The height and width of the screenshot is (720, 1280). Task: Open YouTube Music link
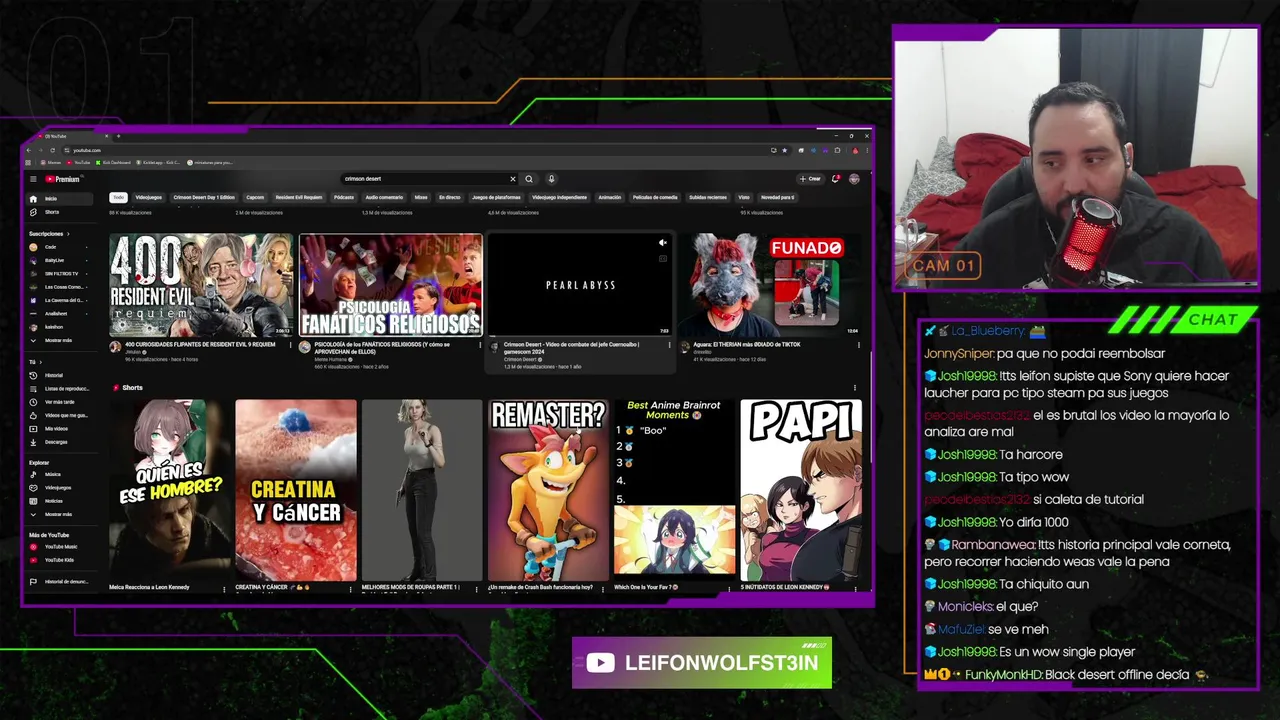pyautogui.click(x=60, y=547)
